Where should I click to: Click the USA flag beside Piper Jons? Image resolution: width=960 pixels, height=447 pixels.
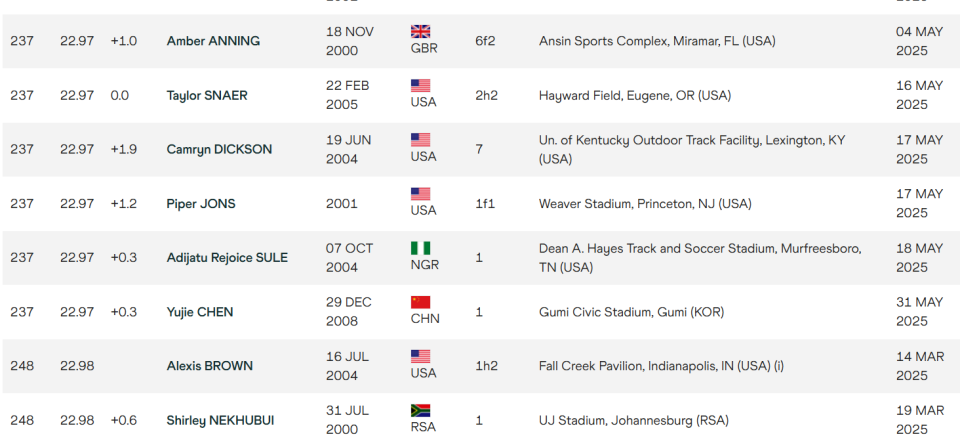420,194
